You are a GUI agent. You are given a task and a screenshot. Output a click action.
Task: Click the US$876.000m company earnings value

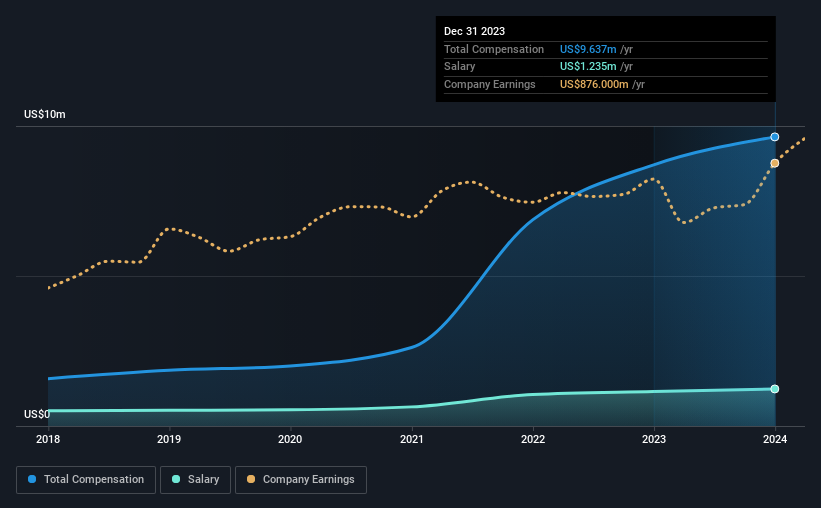tap(594, 84)
